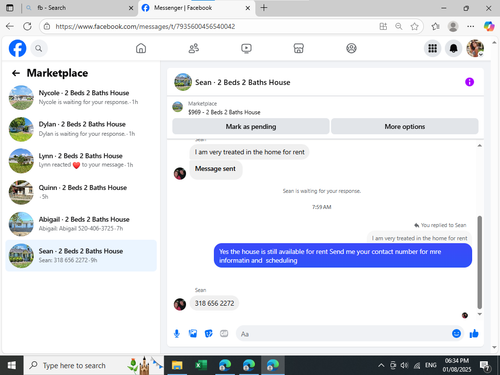
Task: Open the browser profile icon
Action: pos(453,26)
